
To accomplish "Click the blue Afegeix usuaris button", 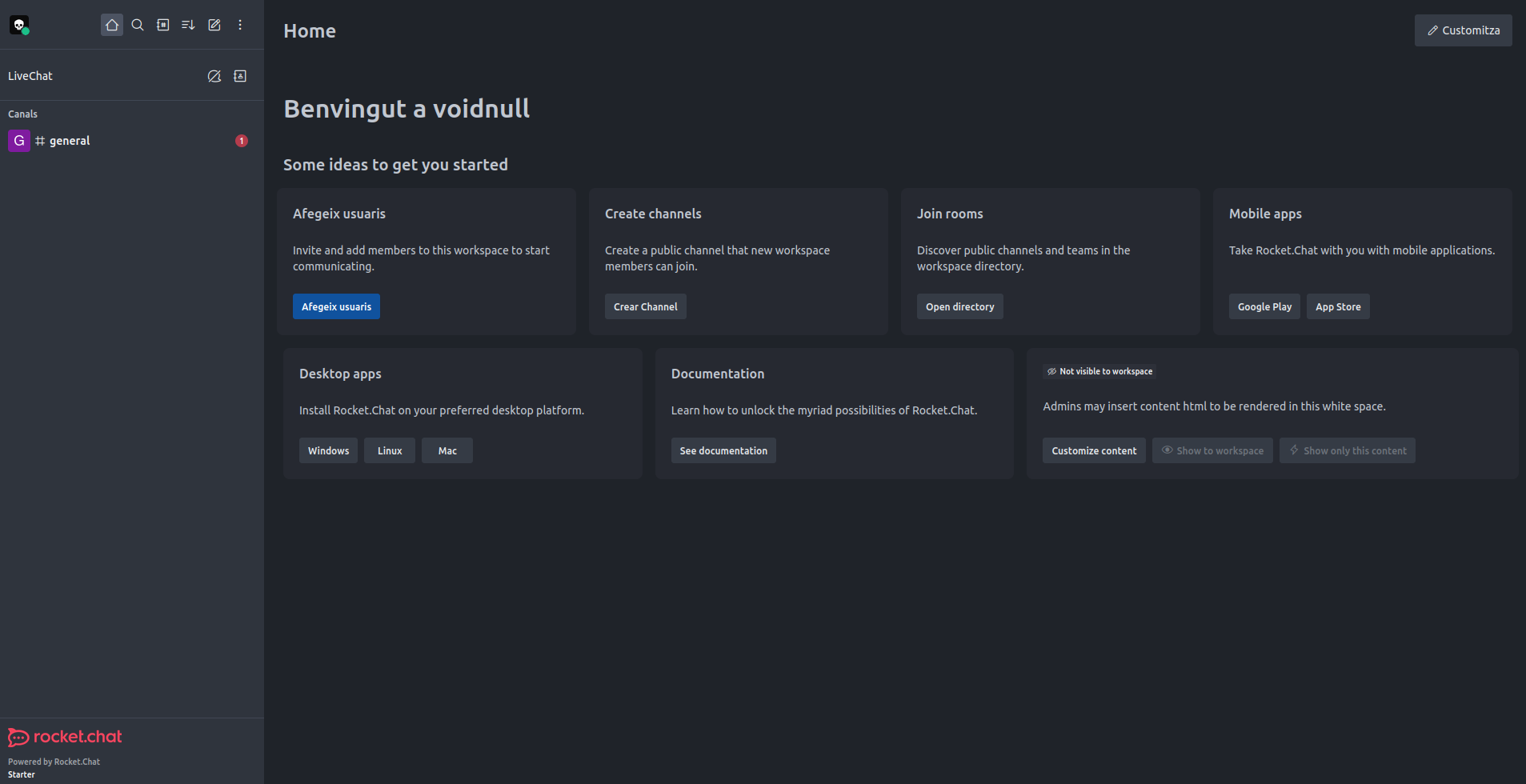I will pos(336,306).
